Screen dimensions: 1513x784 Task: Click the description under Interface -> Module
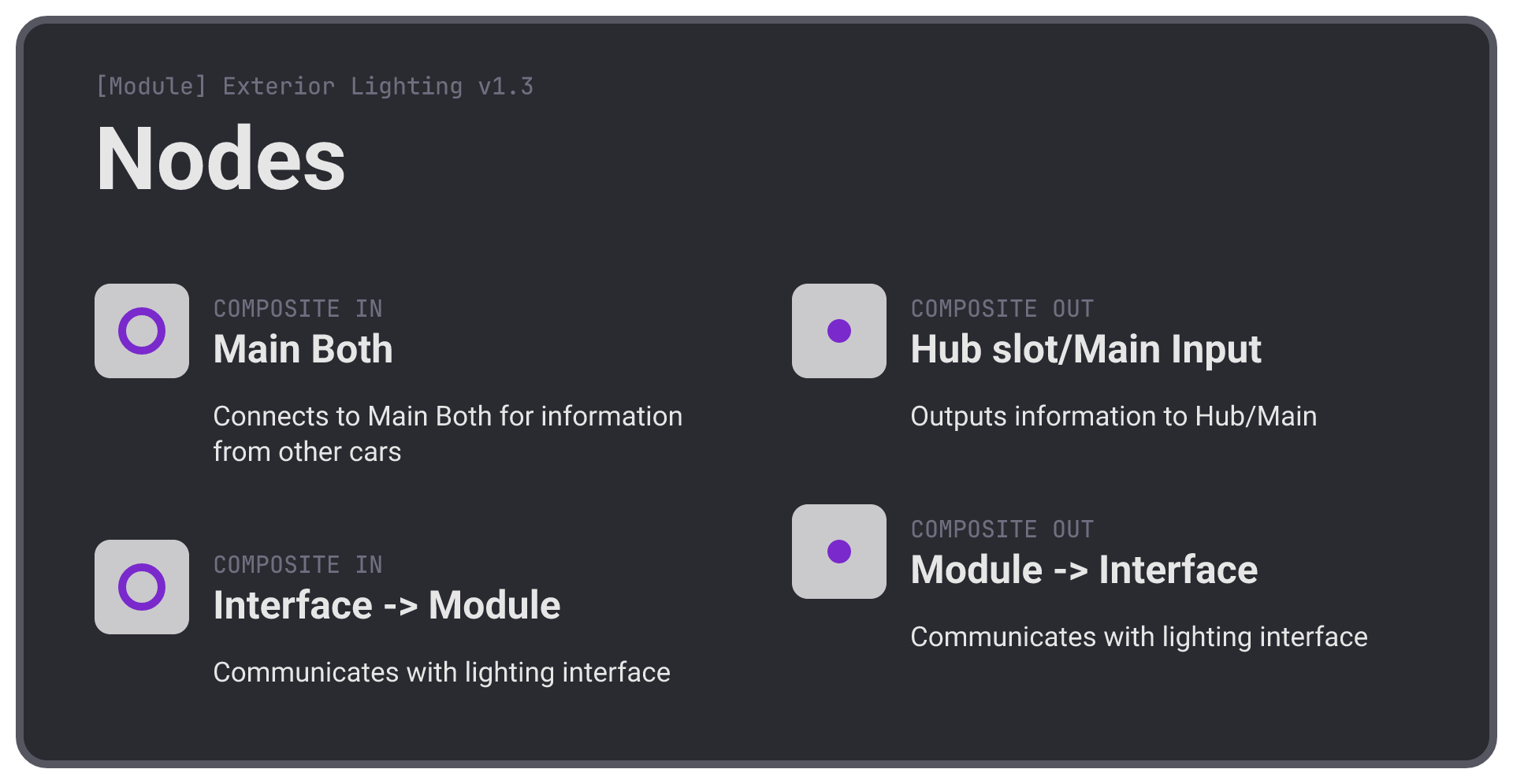click(441, 673)
